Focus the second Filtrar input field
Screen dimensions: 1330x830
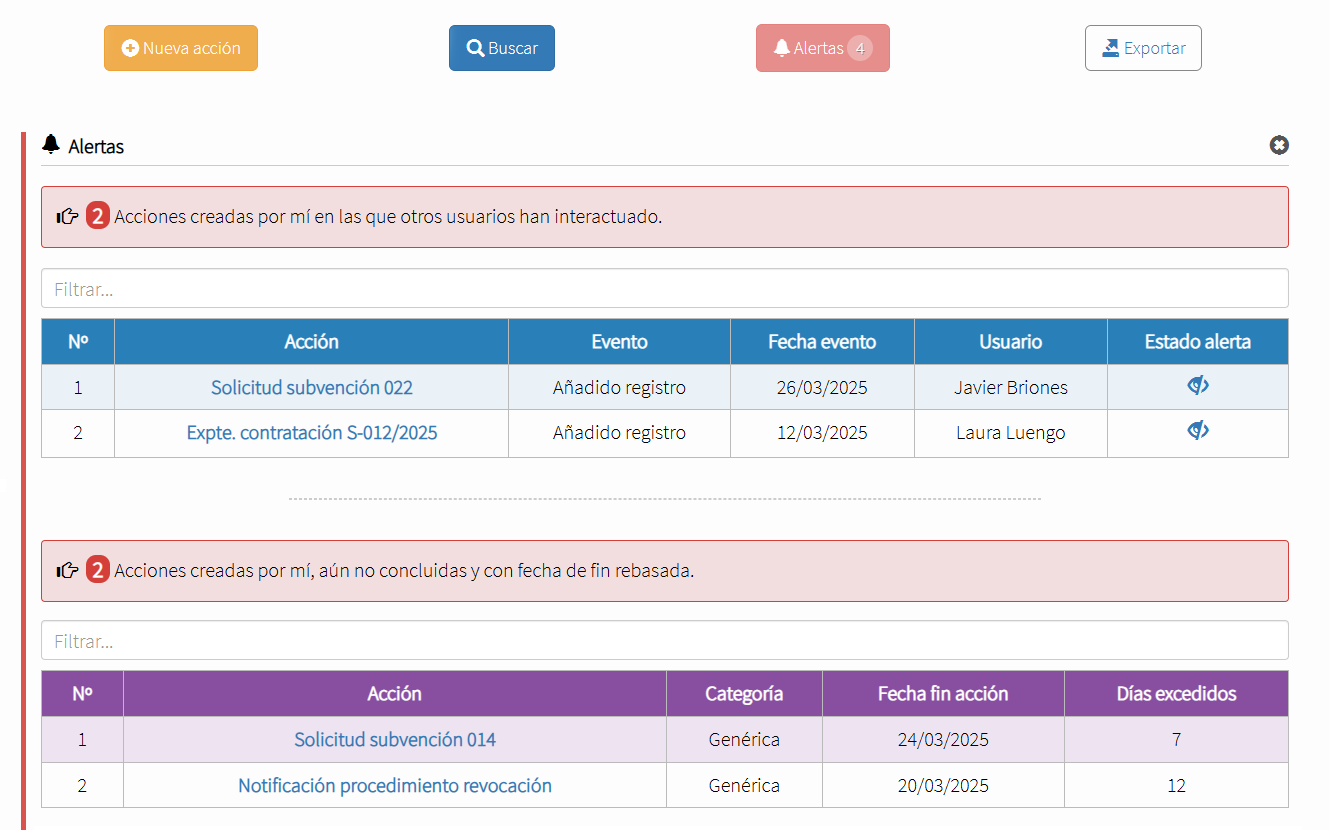[x=664, y=641]
